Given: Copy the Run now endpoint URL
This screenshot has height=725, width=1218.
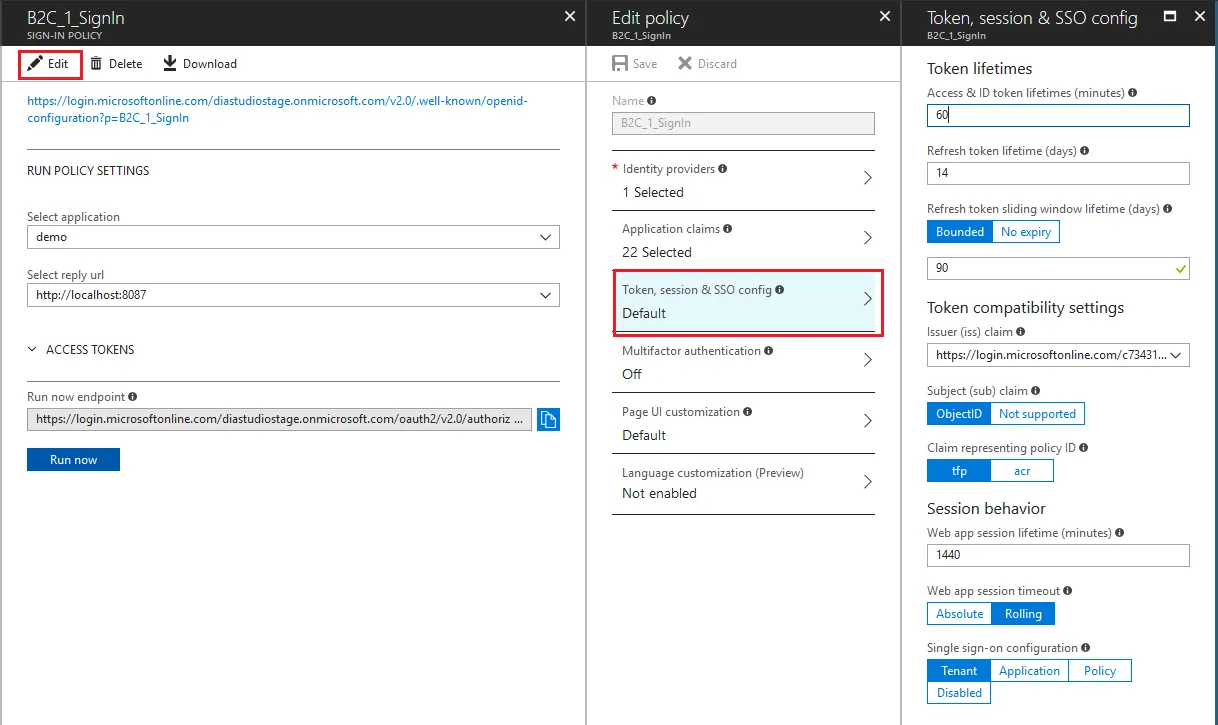Looking at the screenshot, I should tap(548, 420).
